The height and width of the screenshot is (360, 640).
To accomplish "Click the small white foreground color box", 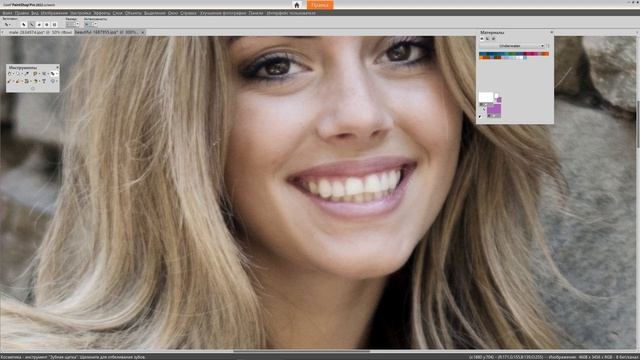I will coord(497,96).
